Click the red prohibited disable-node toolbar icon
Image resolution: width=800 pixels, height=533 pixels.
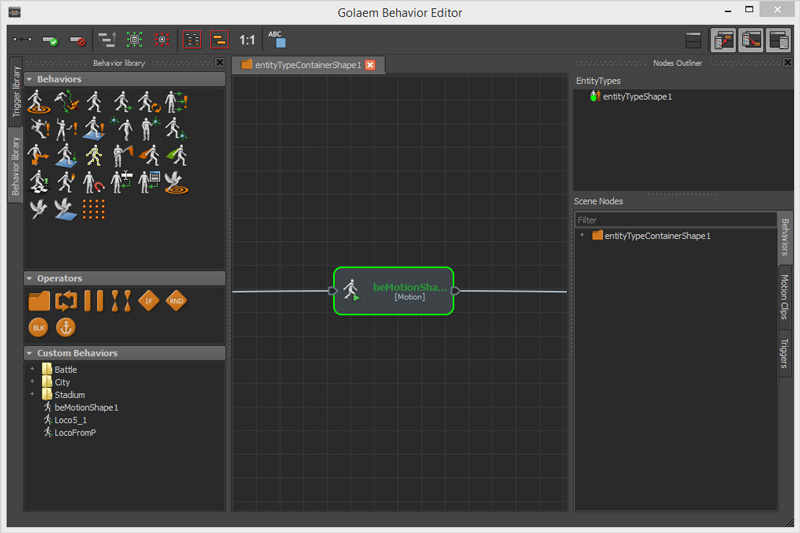point(78,40)
